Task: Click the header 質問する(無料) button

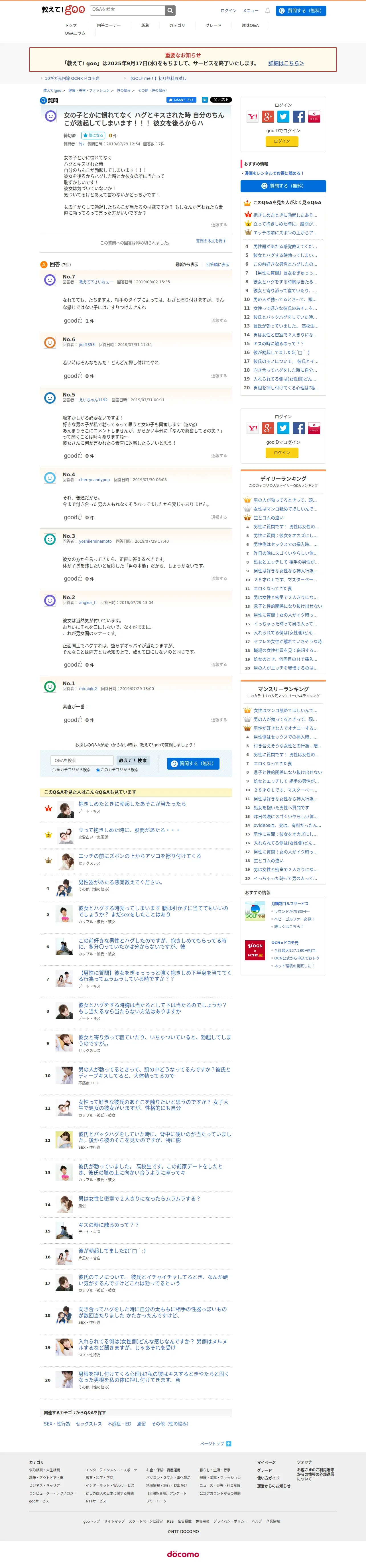Action: [301, 10]
